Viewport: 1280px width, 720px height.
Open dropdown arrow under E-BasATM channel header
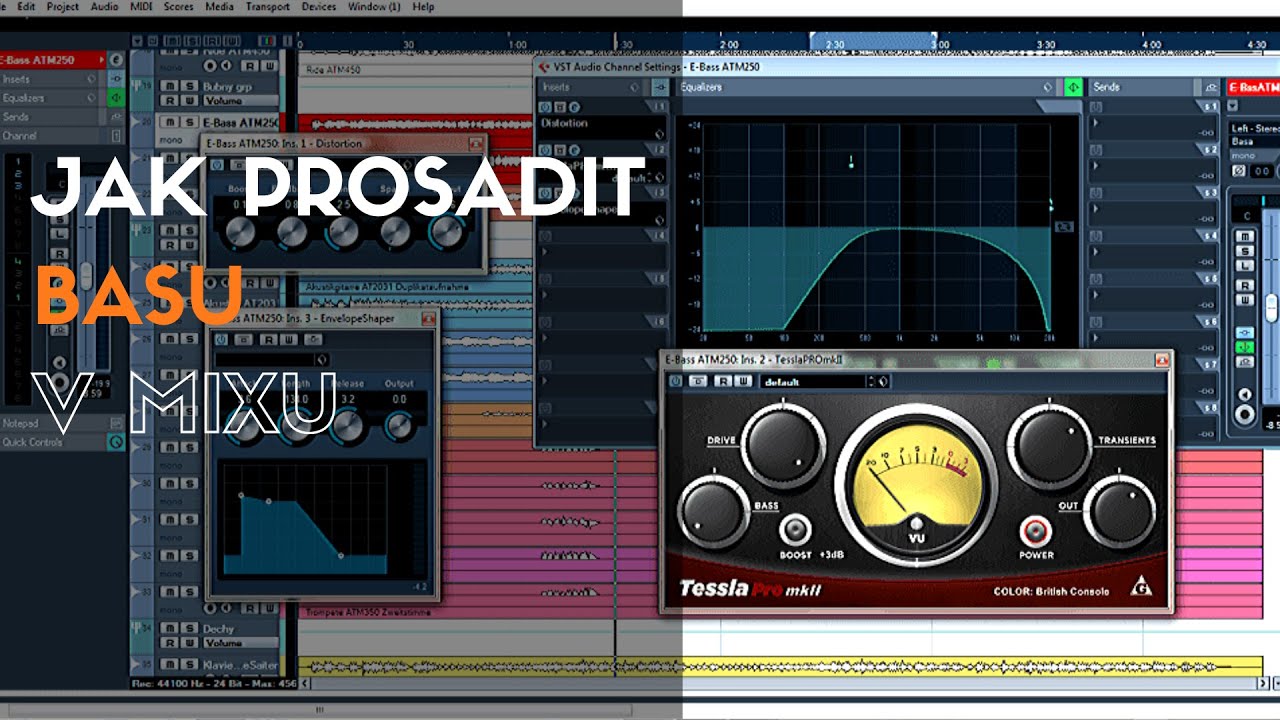[x=1233, y=105]
